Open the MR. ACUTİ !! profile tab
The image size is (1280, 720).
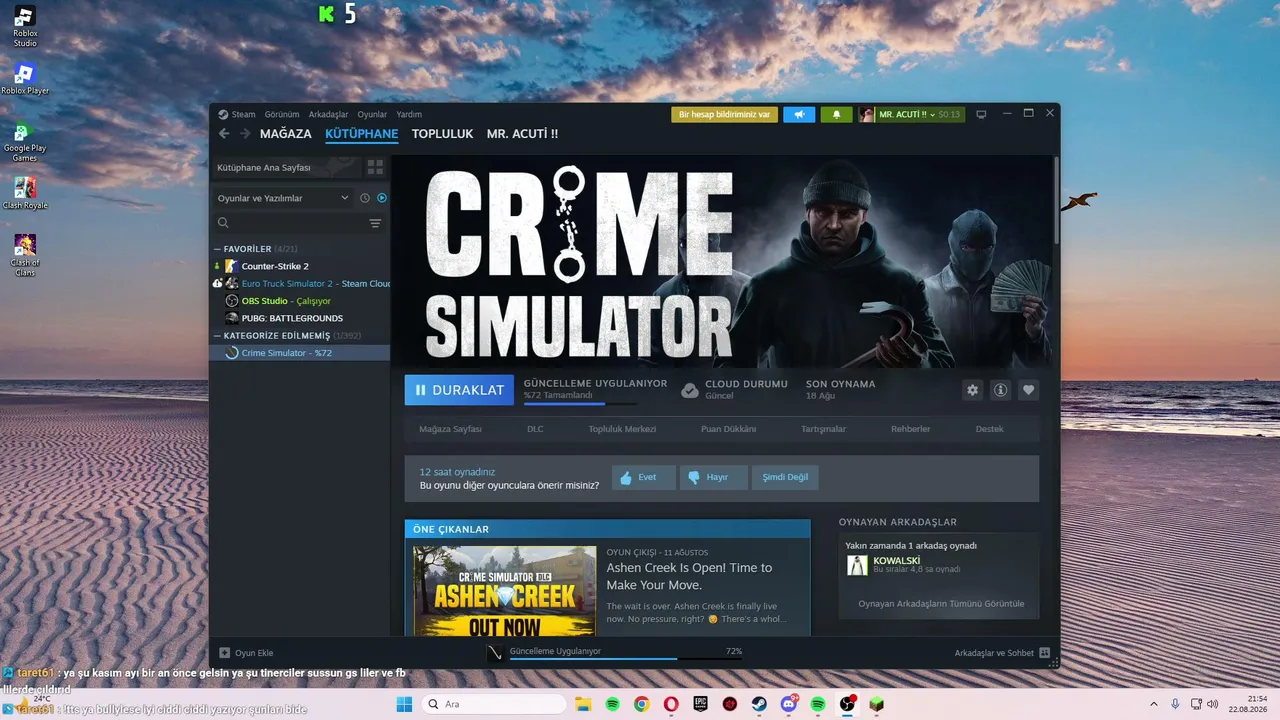point(522,134)
